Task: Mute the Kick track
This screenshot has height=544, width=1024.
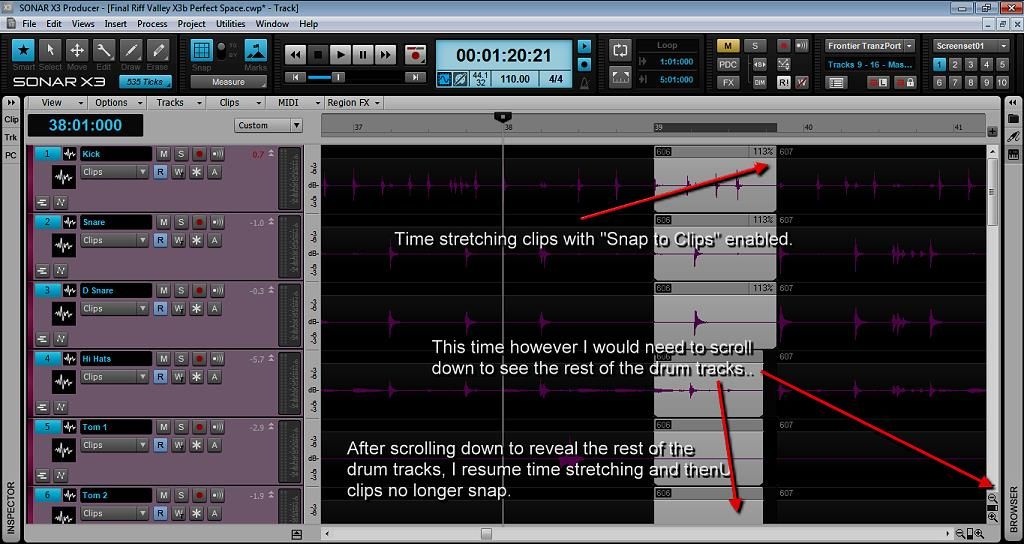Action: (x=163, y=154)
